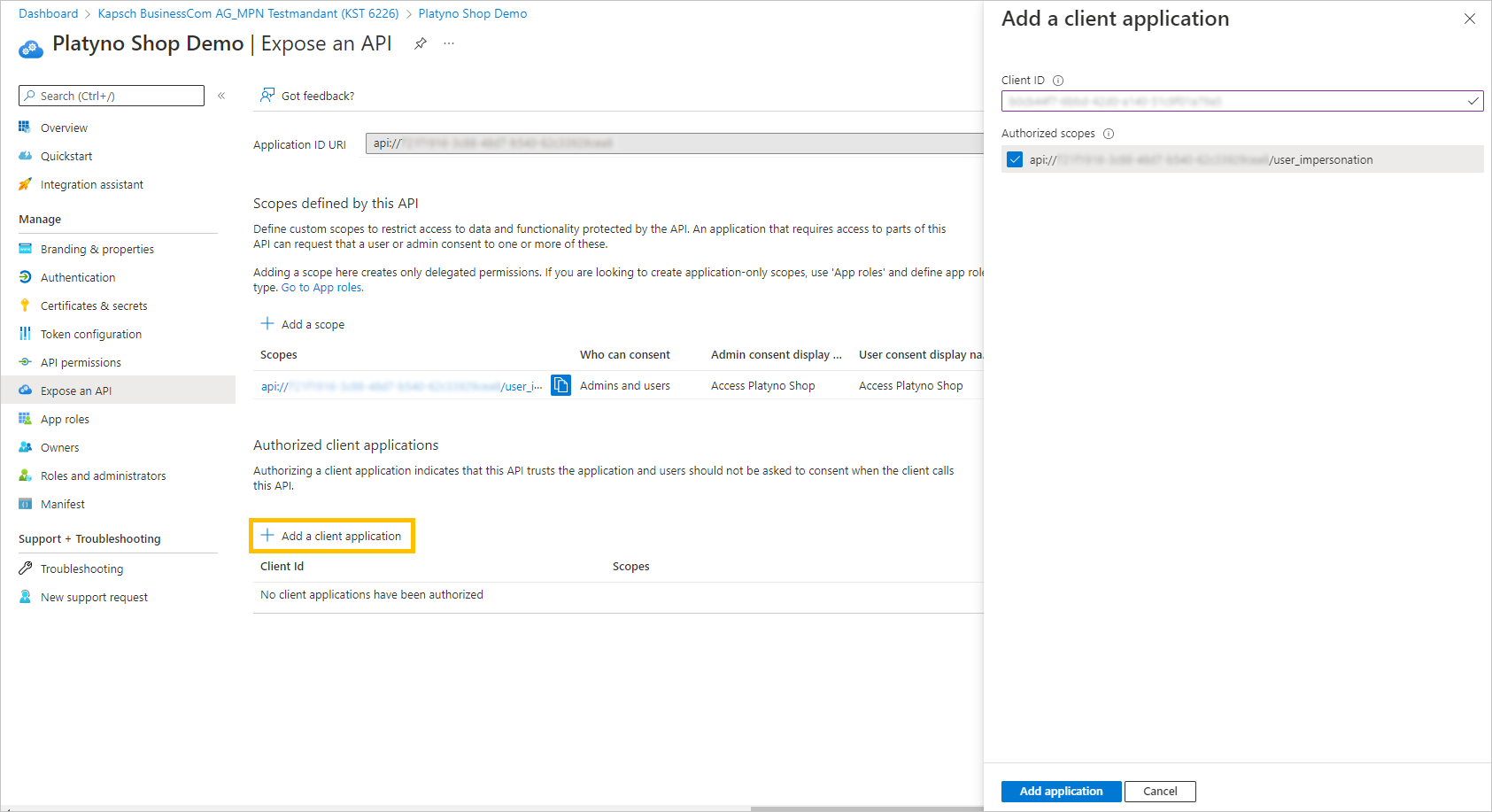This screenshot has height=812, width=1492.
Task: Show info tooltip for Authorized scopes
Action: coord(1109,134)
